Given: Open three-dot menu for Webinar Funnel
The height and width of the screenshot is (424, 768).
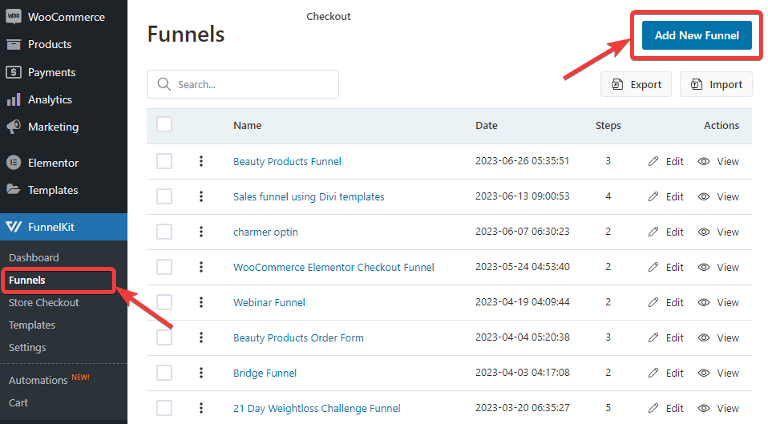Looking at the screenshot, I should 201,302.
